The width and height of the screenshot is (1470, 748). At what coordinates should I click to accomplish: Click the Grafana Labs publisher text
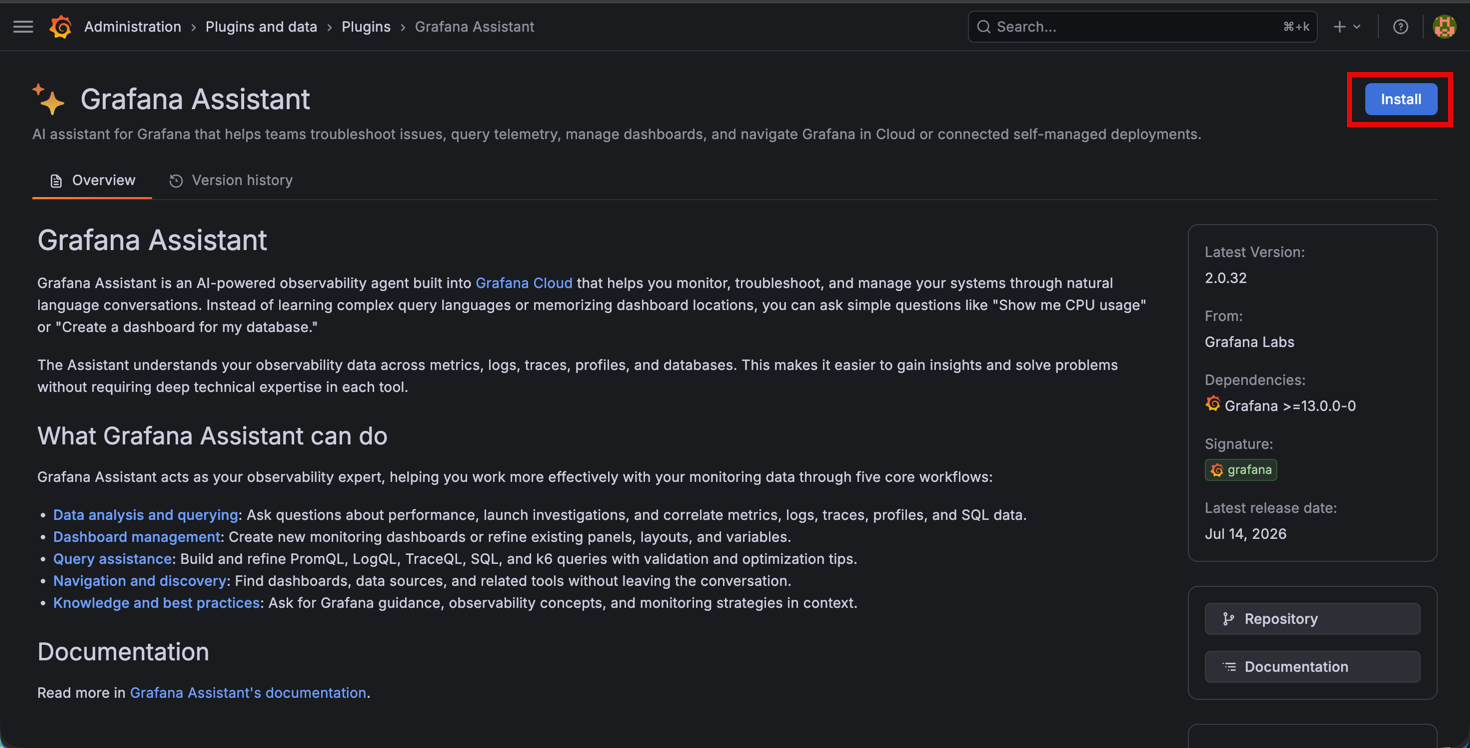point(1250,342)
